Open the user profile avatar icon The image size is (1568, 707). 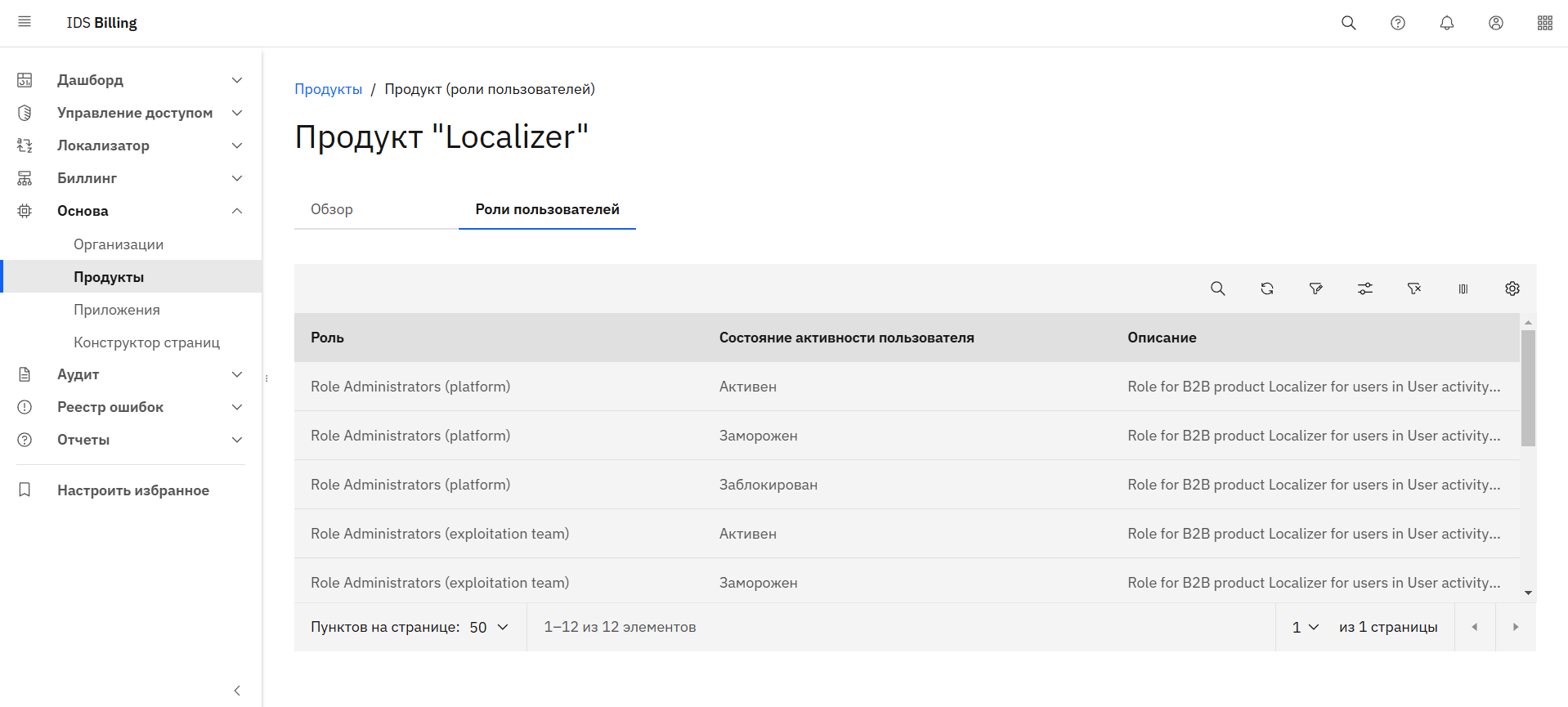point(1495,23)
